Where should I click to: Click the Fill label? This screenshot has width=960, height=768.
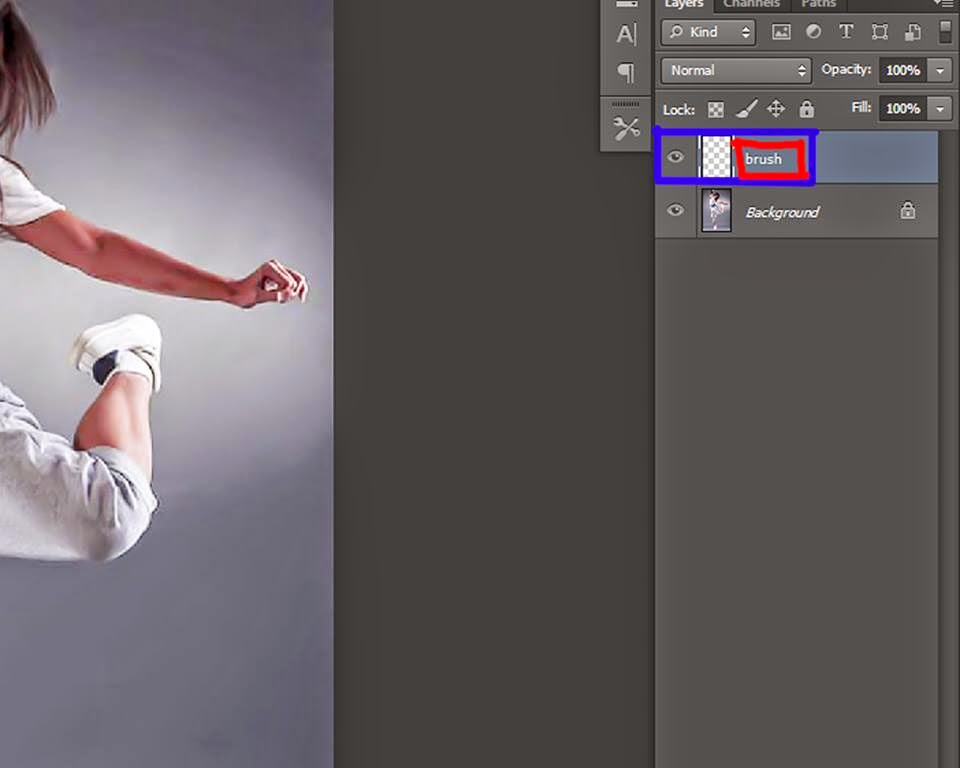click(861, 108)
